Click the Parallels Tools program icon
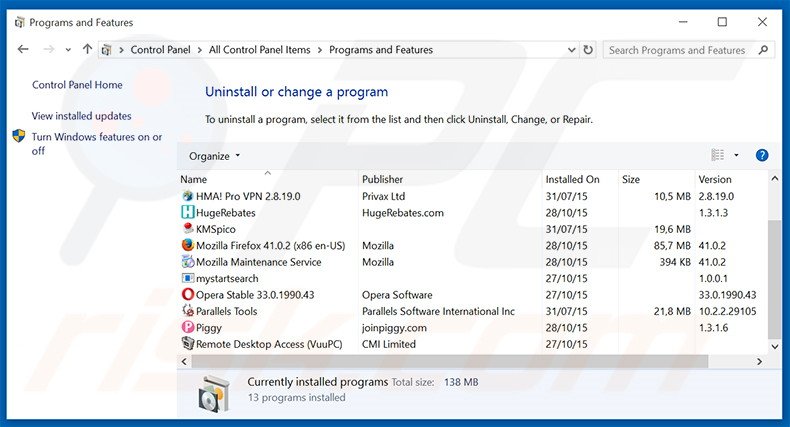This screenshot has width=790, height=427. (187, 311)
